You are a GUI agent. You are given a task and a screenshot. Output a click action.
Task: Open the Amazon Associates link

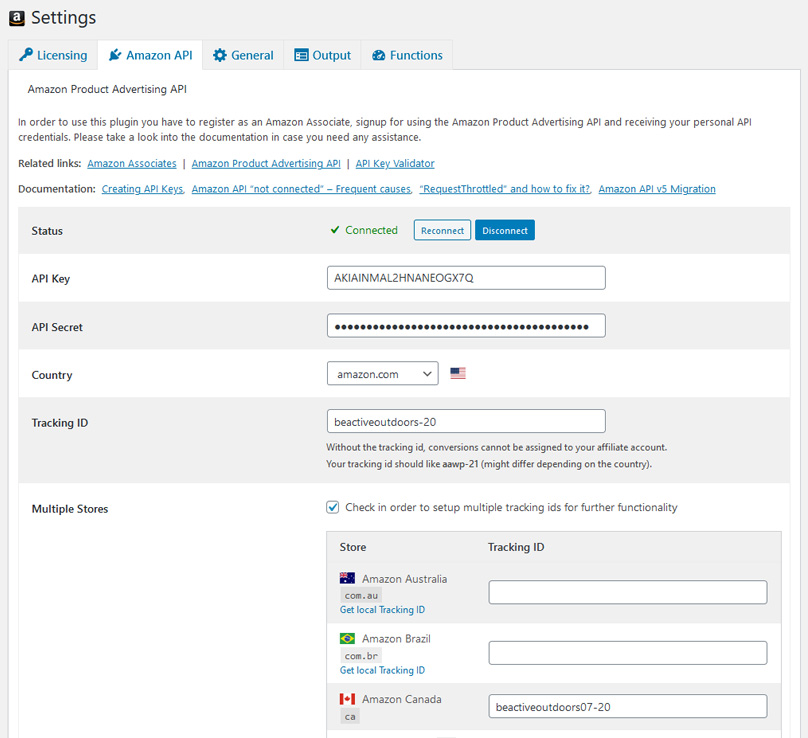pos(132,163)
